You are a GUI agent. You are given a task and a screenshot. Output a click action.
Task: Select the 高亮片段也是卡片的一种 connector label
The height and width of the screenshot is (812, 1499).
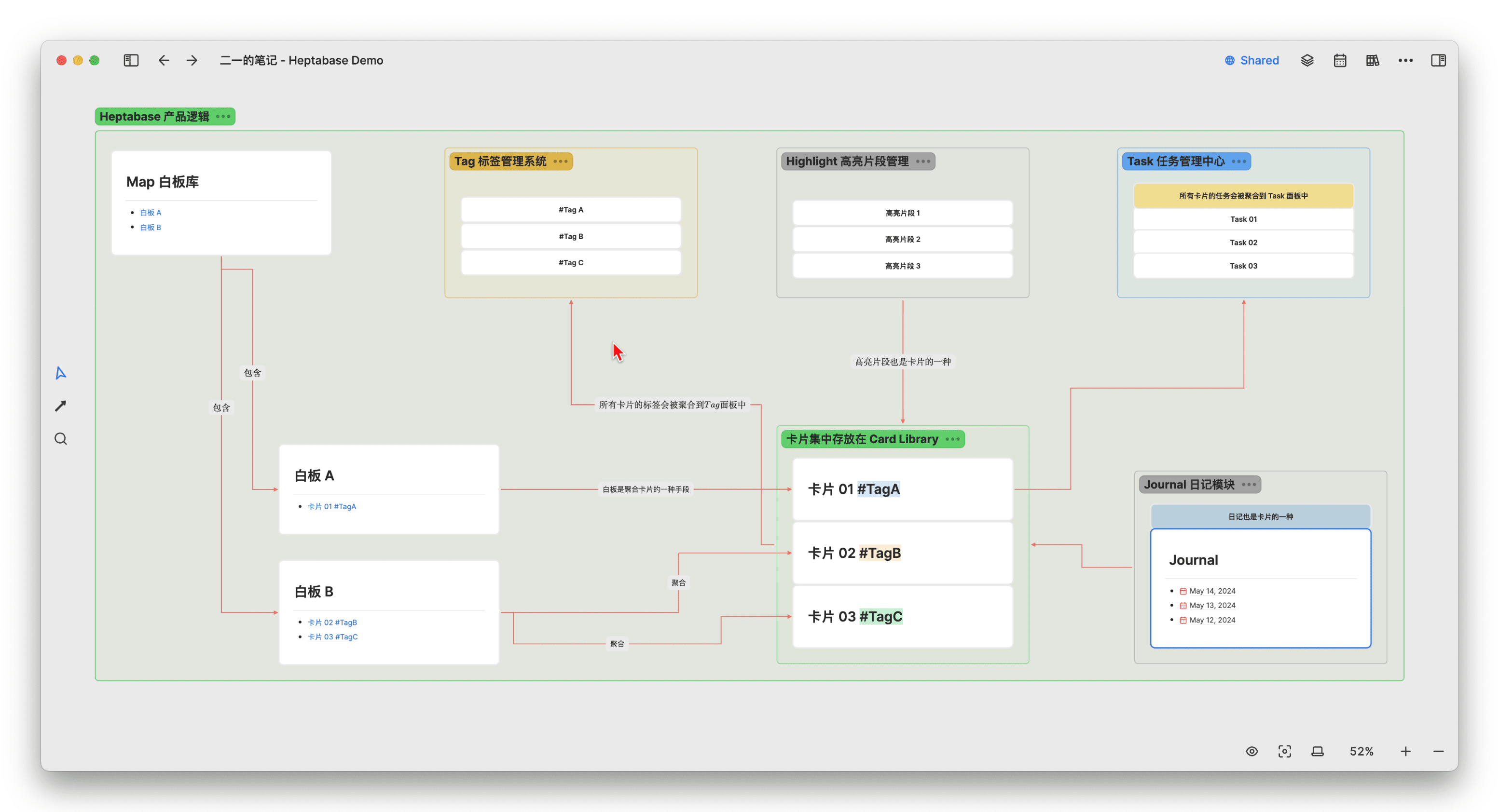pyautogui.click(x=903, y=362)
